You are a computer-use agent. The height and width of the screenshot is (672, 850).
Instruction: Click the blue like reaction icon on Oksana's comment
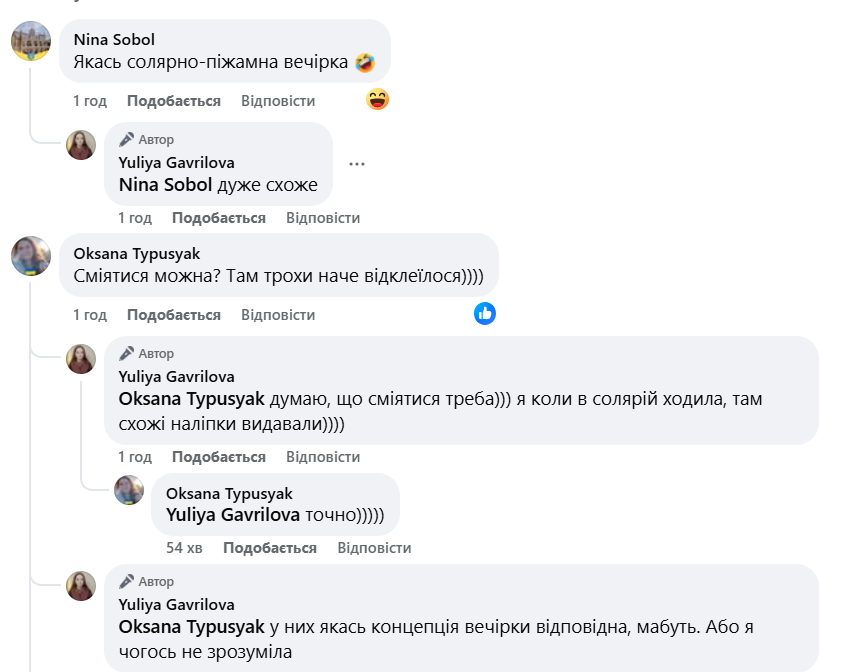point(485,313)
